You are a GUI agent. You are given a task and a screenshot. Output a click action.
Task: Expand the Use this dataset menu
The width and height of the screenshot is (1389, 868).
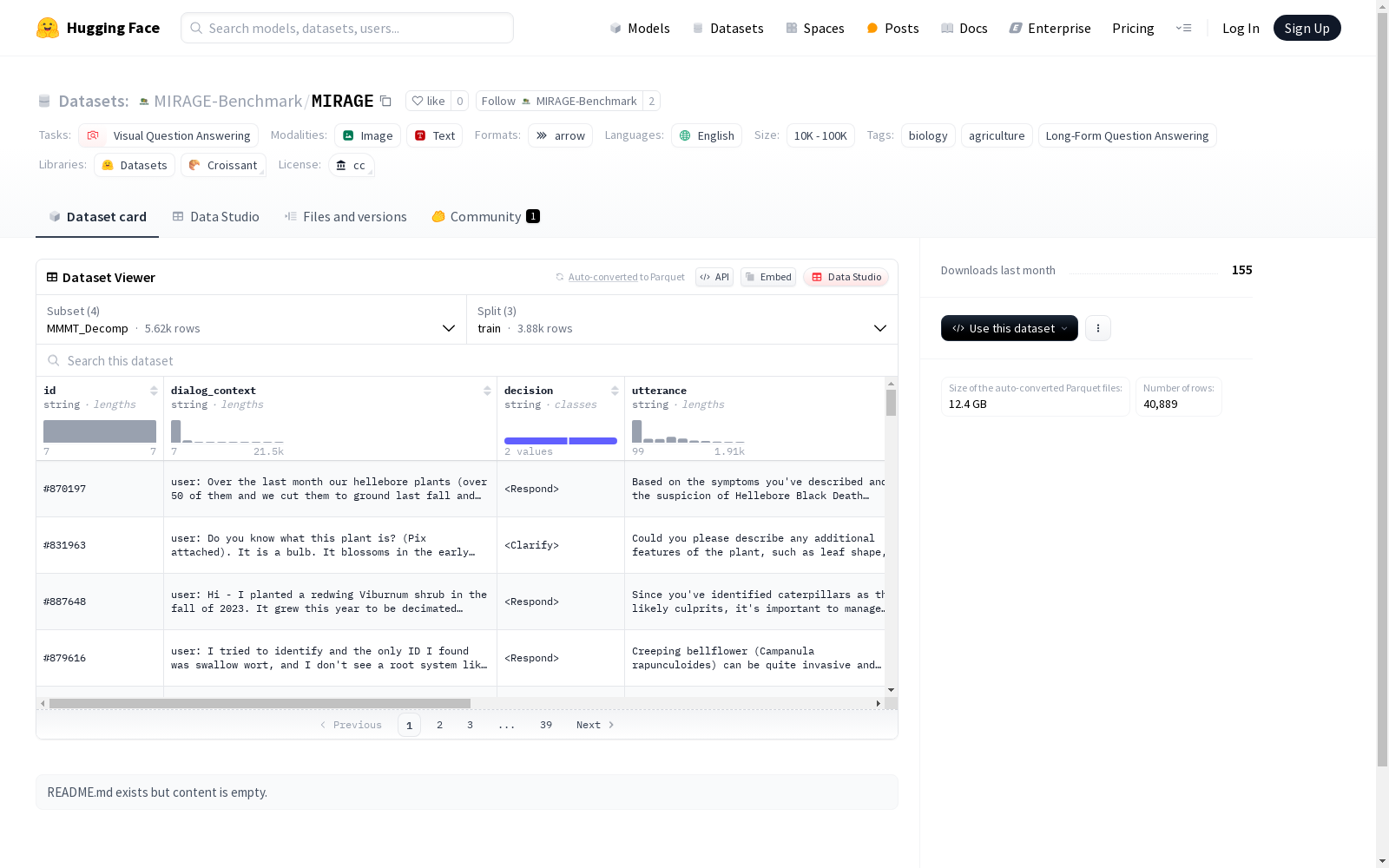click(x=1009, y=328)
